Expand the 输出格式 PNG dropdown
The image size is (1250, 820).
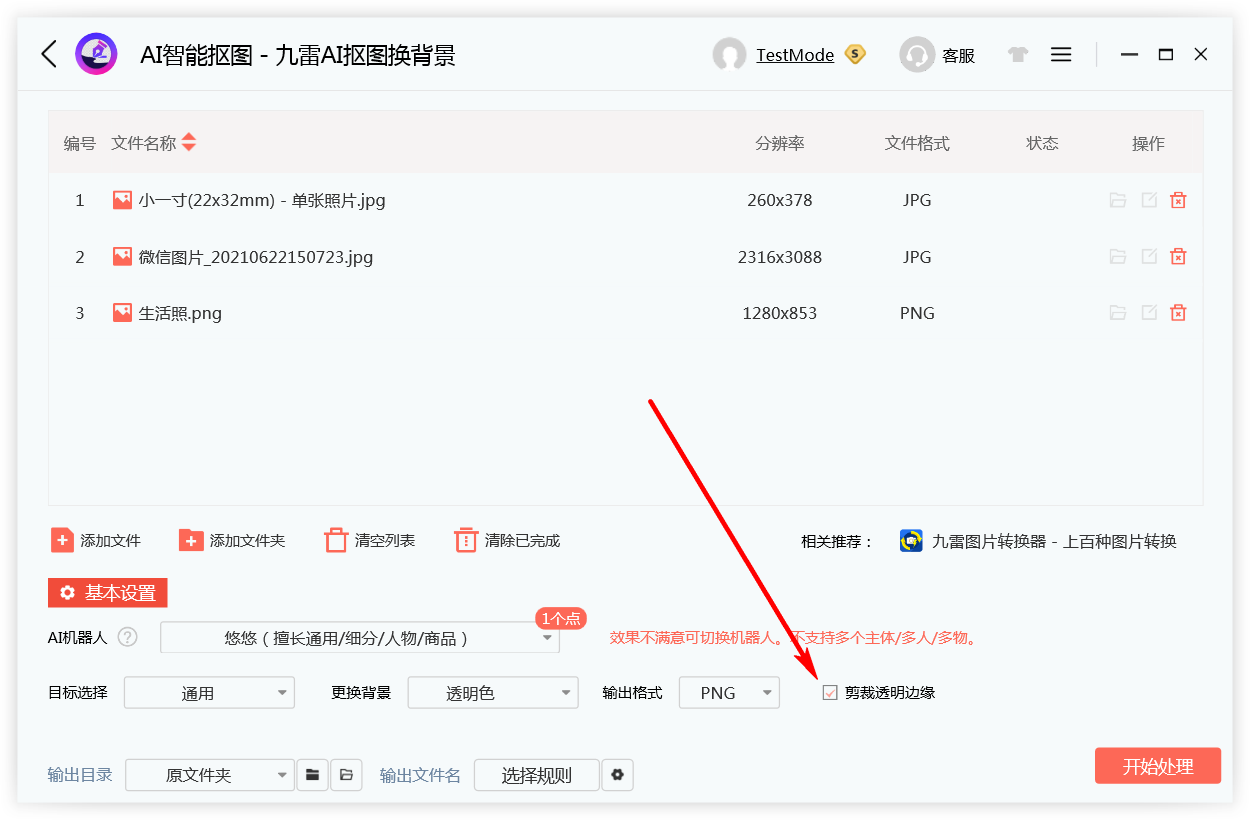(x=767, y=693)
